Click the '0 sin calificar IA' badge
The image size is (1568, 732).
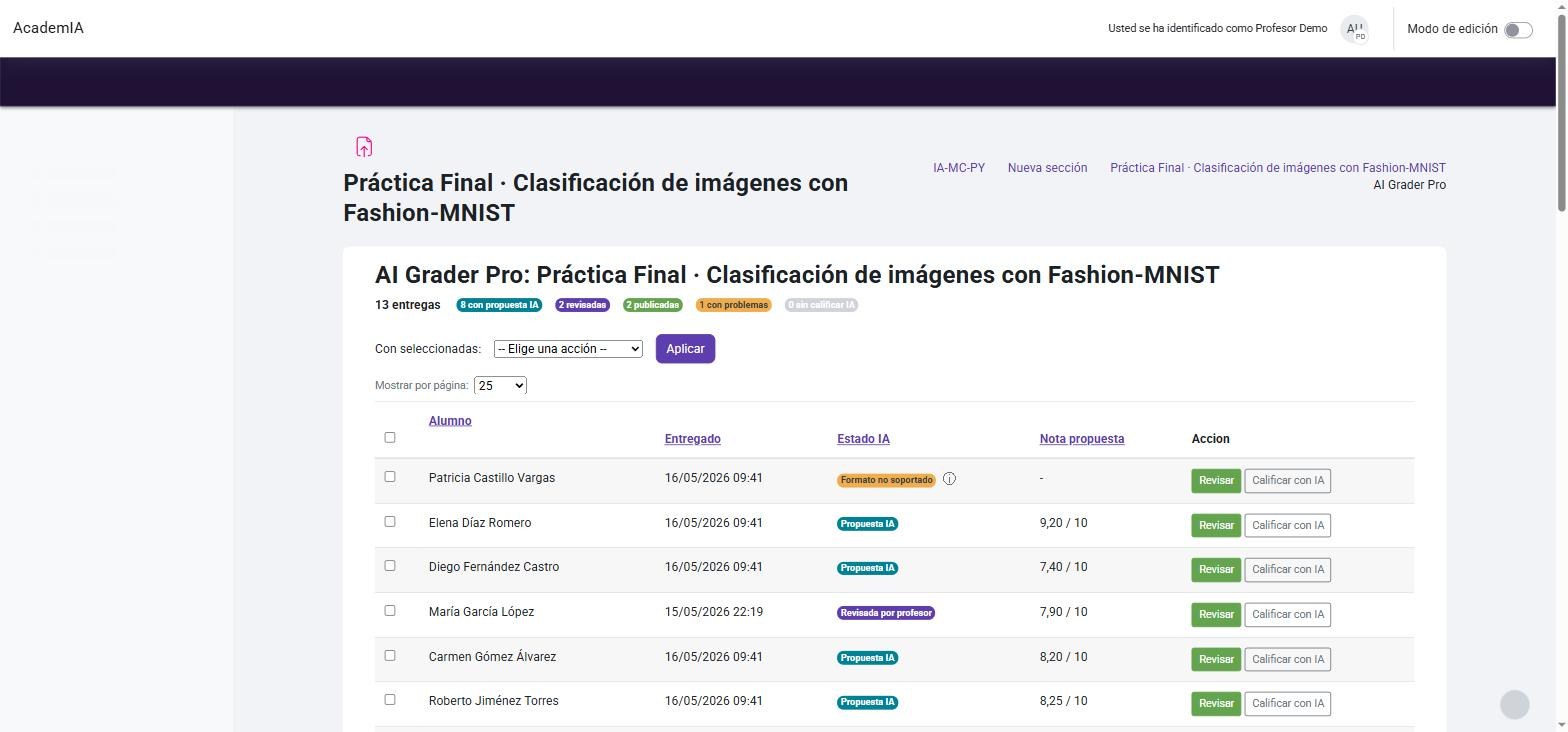821,305
